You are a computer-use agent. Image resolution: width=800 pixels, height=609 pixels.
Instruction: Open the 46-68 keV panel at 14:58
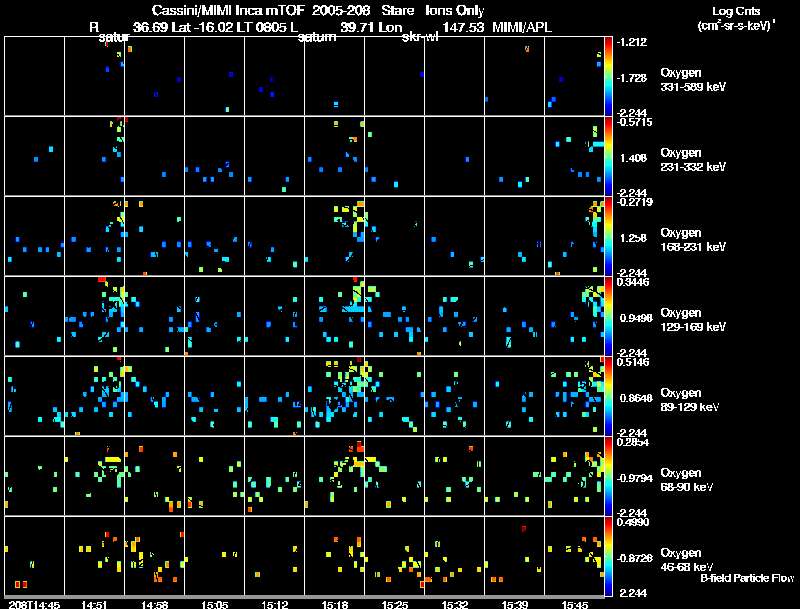pyautogui.click(x=155, y=556)
